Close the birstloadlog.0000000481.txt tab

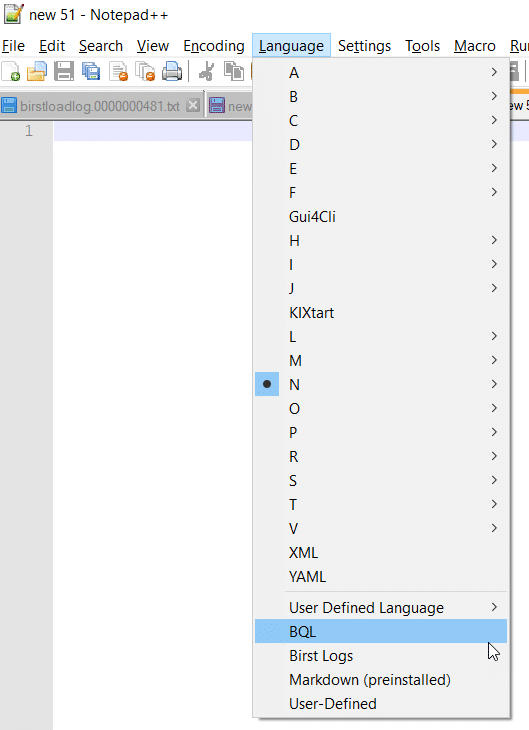coord(193,106)
